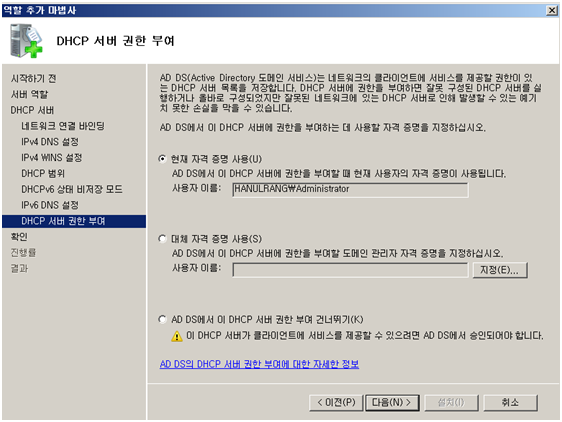
Task: Click the server role wizard header icon
Action: coord(26,41)
